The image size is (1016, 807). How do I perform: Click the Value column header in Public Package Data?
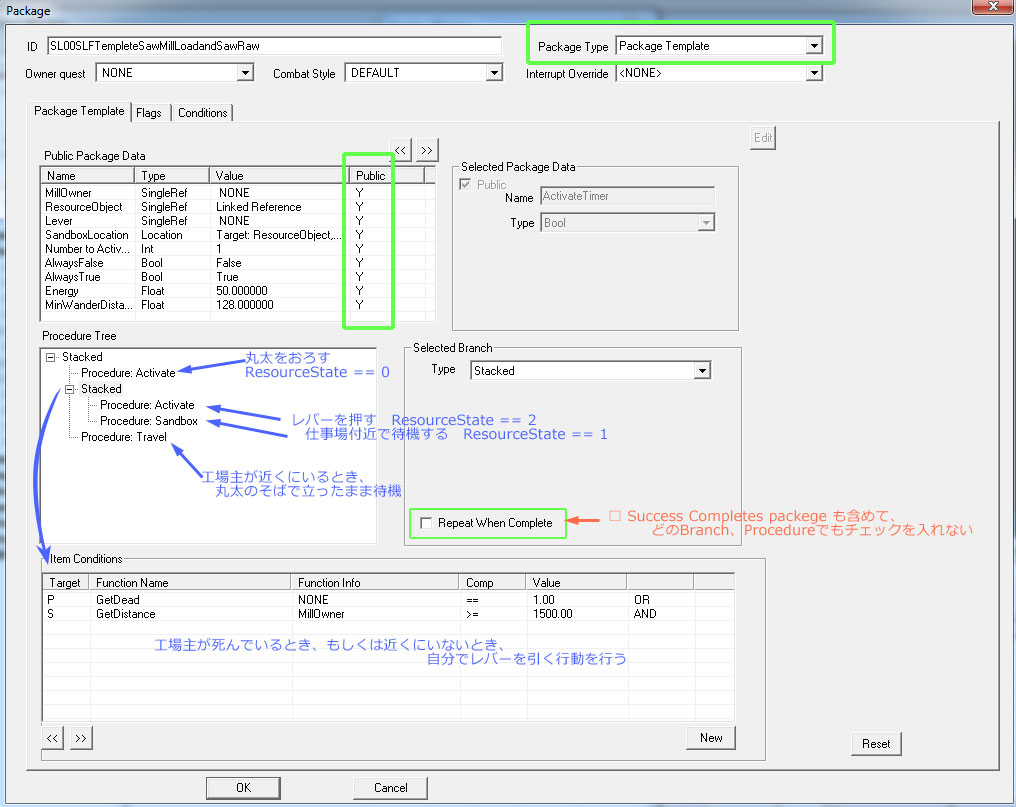click(x=279, y=176)
